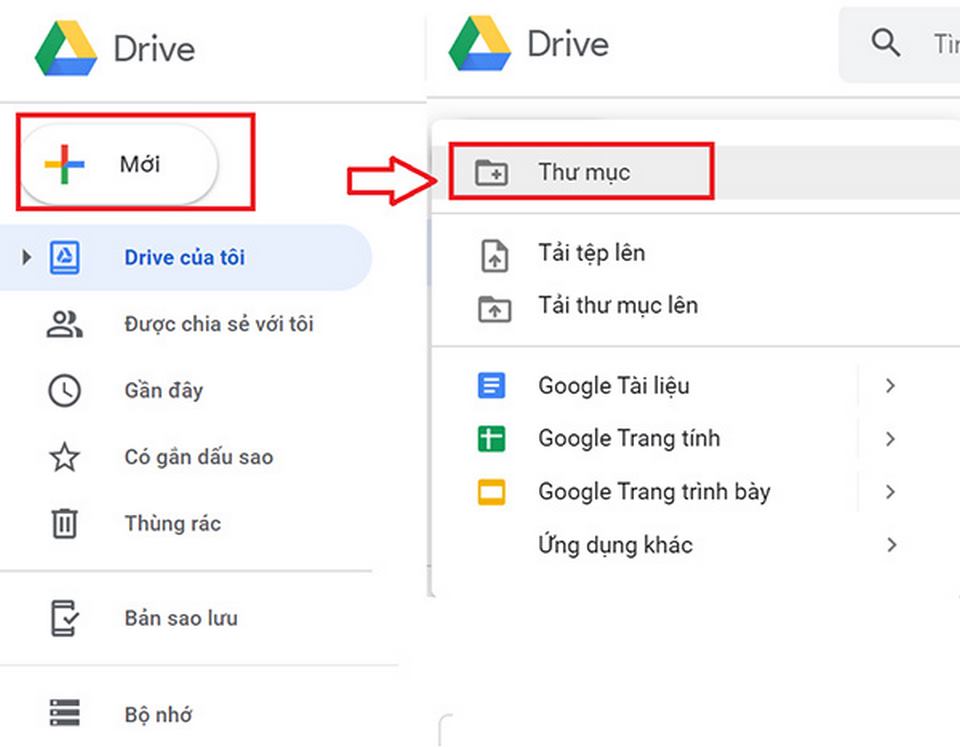Select Tải thư mục lên menu entry
This screenshot has height=747, width=960.
[x=617, y=305]
